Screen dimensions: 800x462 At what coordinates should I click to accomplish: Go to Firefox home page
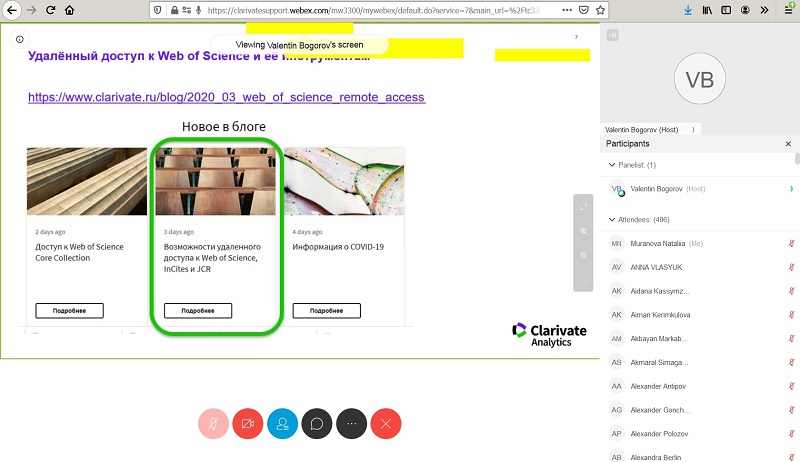pos(68,10)
